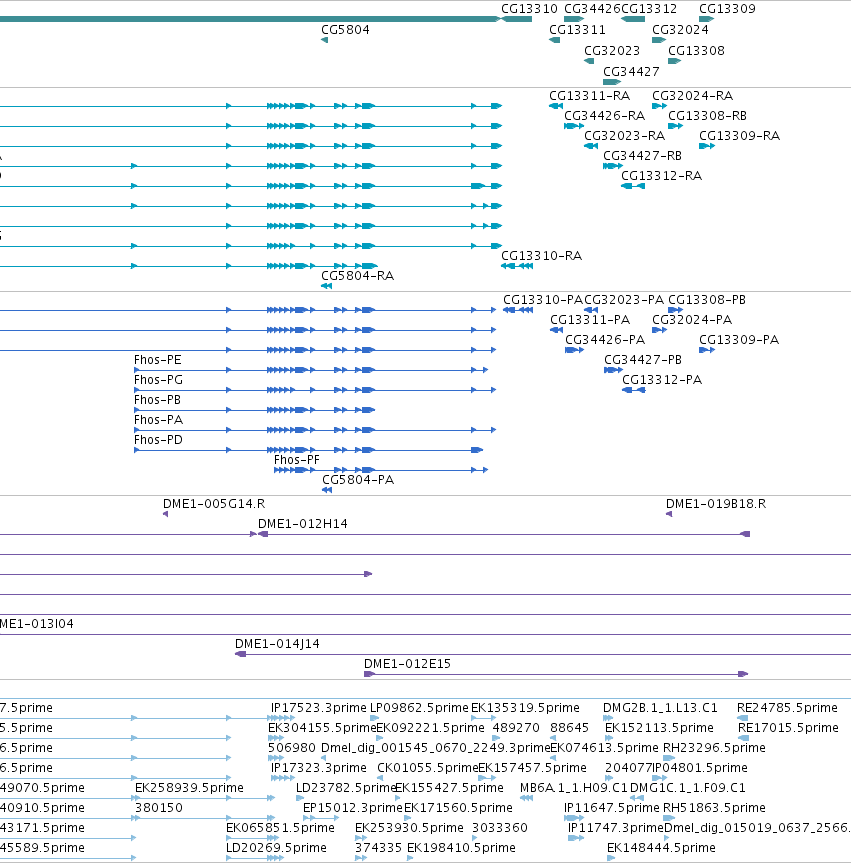This screenshot has height=863, width=851.
Task: Click clone DME1-014J14
Action: pyautogui.click(x=277, y=644)
